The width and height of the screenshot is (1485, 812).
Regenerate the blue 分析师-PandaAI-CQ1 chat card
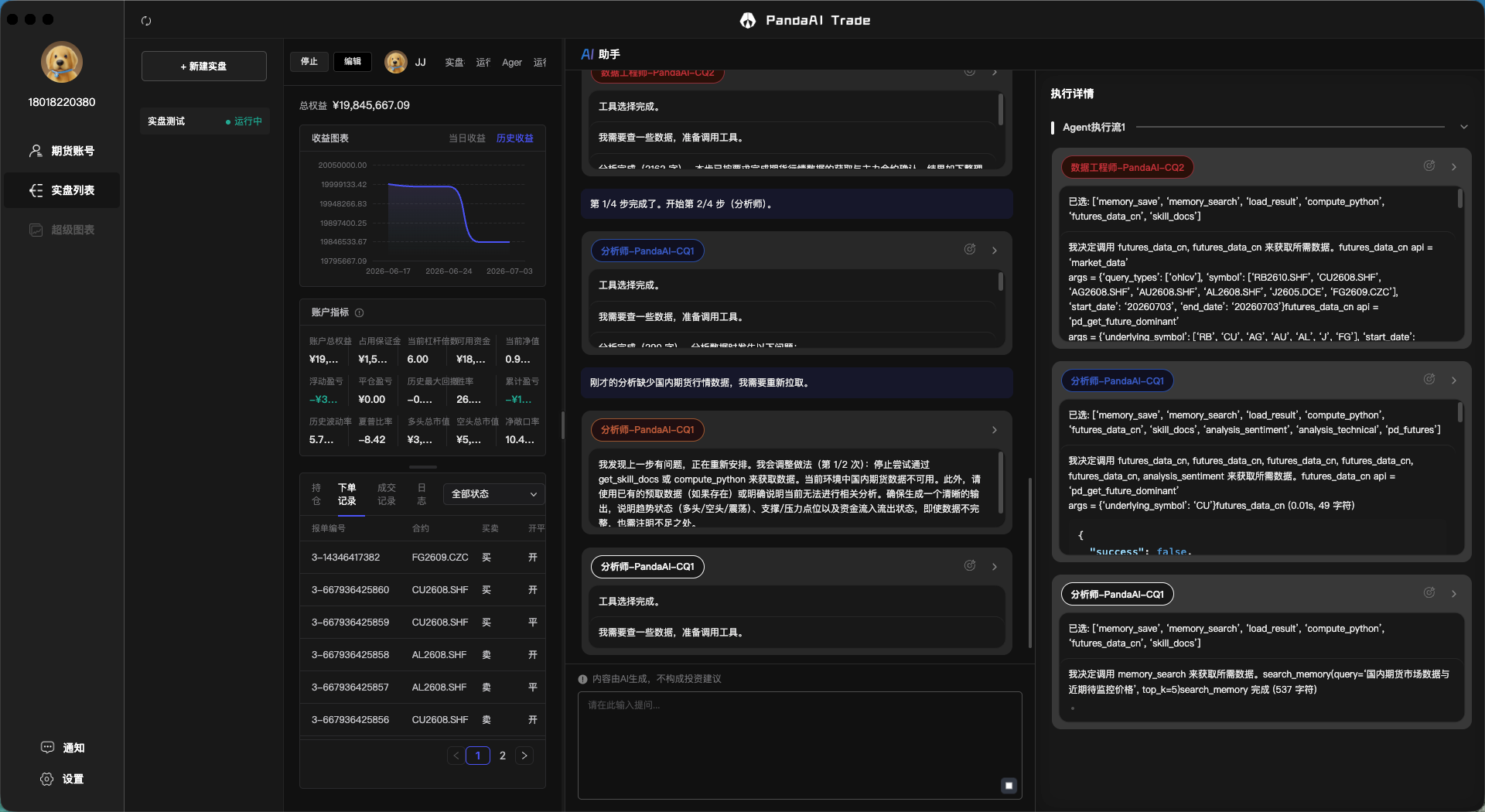tap(970, 250)
